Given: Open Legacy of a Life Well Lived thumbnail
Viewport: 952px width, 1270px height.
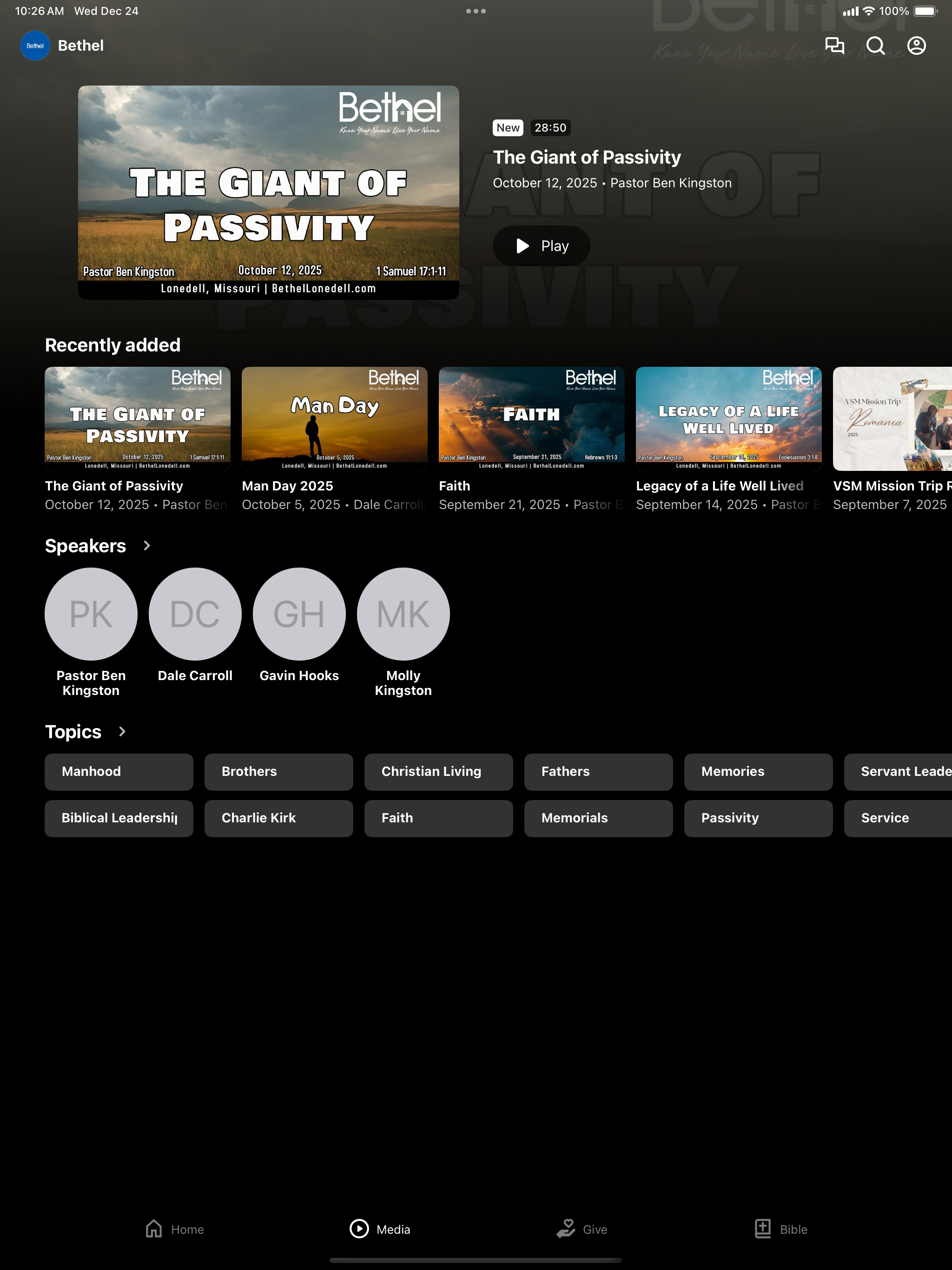Looking at the screenshot, I should click(x=728, y=418).
